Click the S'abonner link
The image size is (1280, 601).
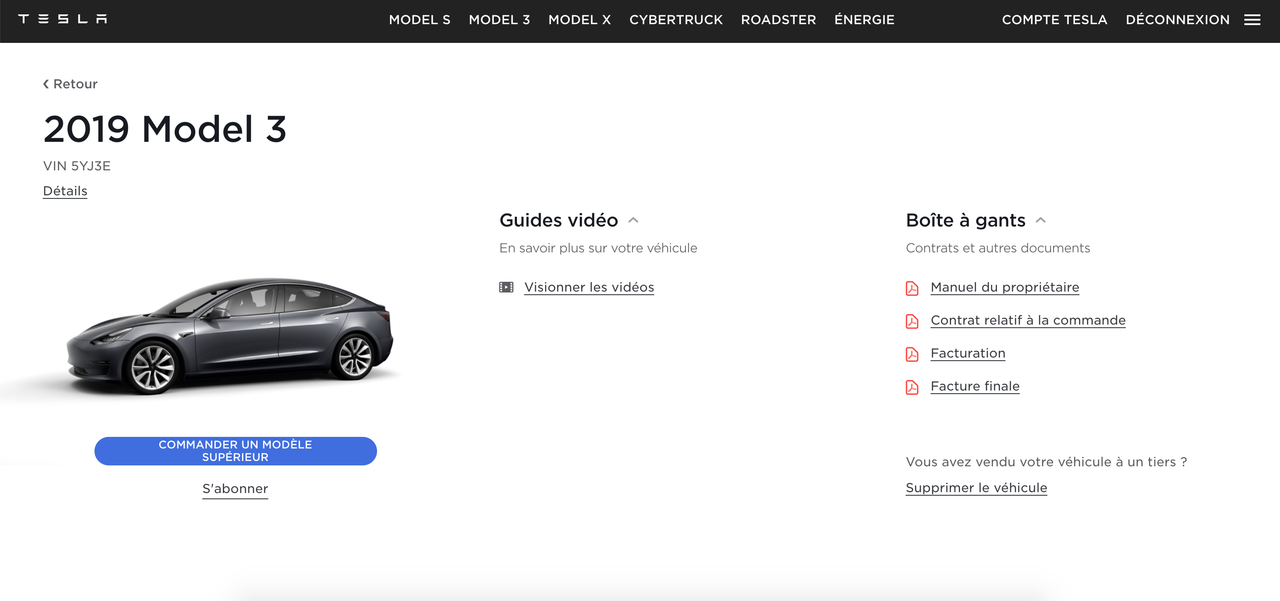click(235, 489)
